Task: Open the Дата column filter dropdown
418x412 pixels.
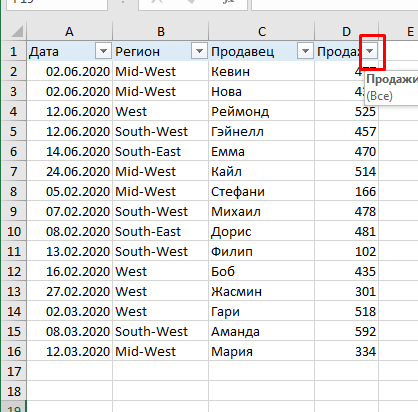Action: (x=103, y=51)
